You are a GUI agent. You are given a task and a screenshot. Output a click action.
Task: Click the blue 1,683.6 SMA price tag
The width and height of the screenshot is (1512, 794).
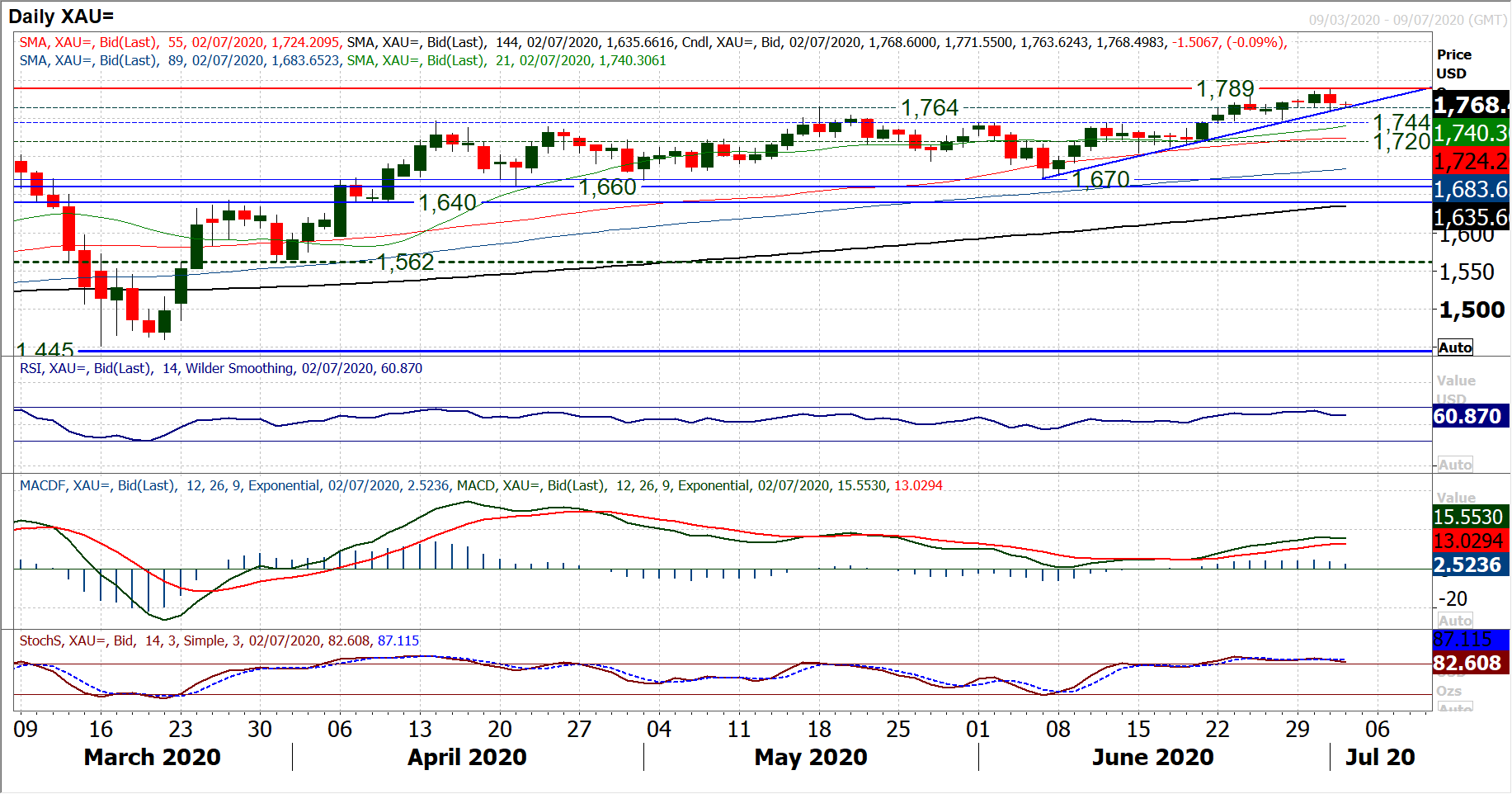pyautogui.click(x=1471, y=190)
